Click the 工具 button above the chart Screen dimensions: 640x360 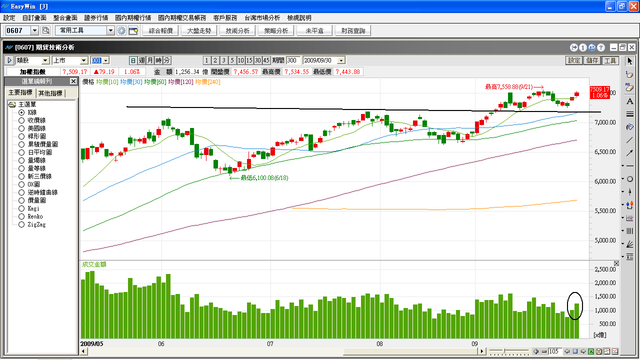pos(610,60)
